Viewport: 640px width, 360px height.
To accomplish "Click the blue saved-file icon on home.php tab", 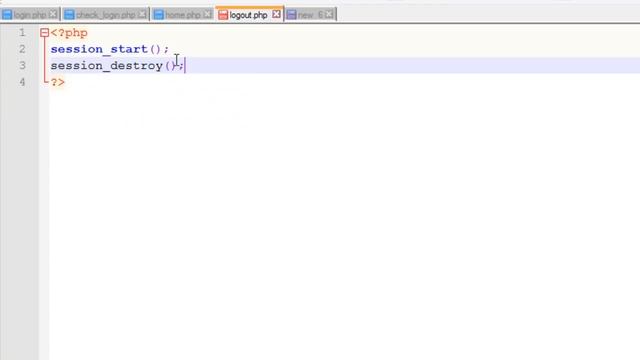I will point(159,15).
